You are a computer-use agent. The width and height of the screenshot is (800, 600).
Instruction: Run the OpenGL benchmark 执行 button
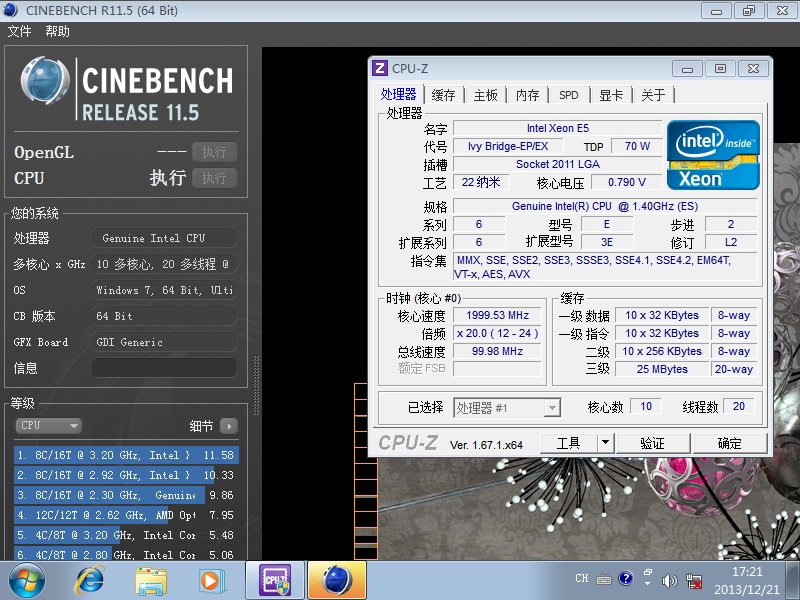click(x=214, y=152)
